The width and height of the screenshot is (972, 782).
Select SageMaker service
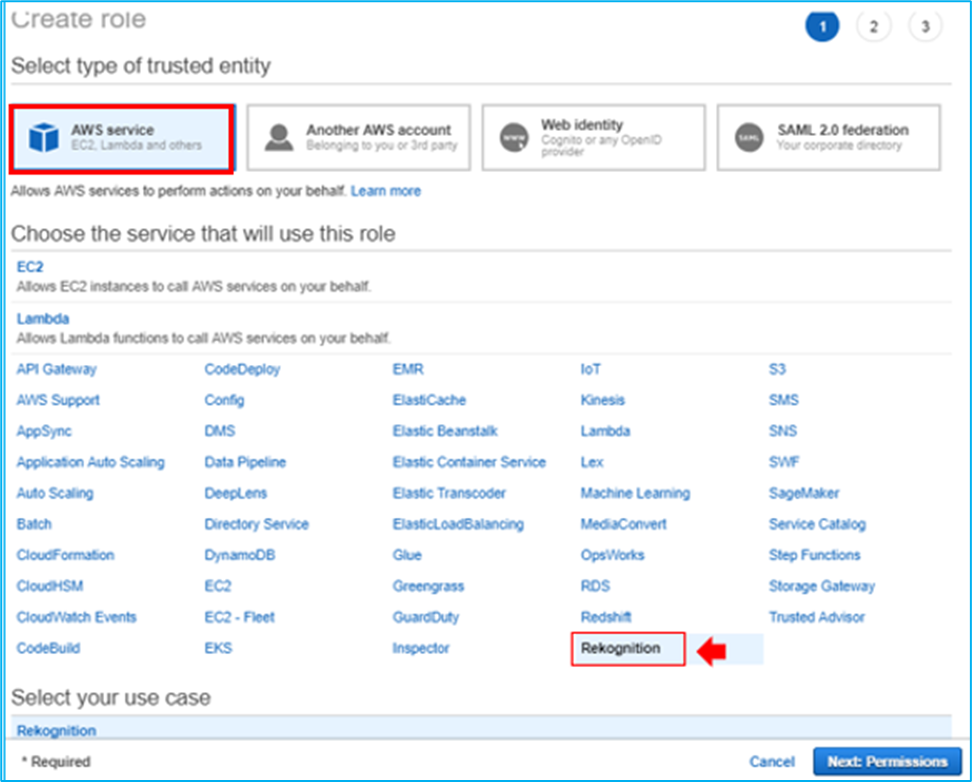tap(804, 493)
